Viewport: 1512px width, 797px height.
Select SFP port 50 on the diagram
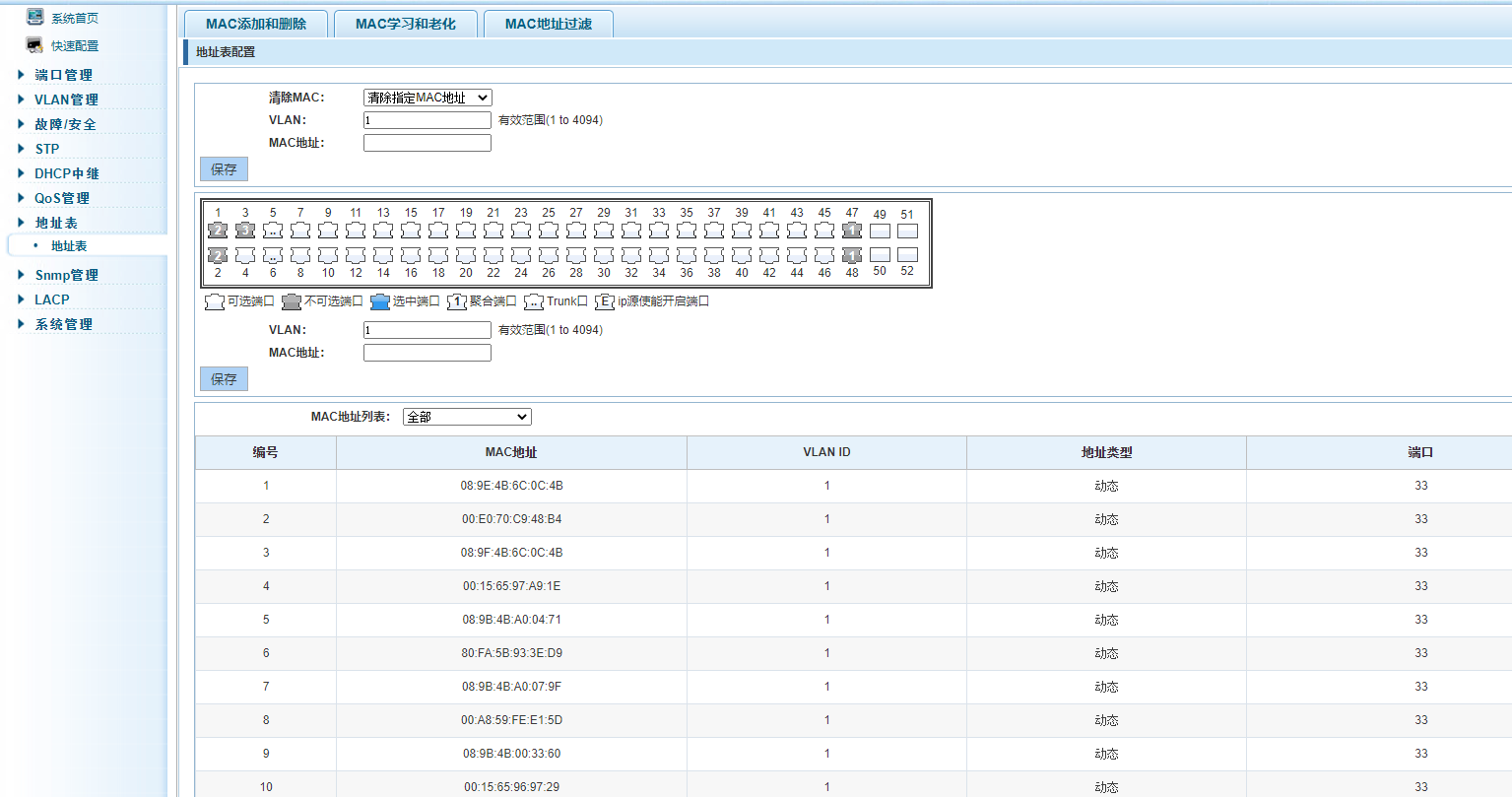tap(880, 255)
